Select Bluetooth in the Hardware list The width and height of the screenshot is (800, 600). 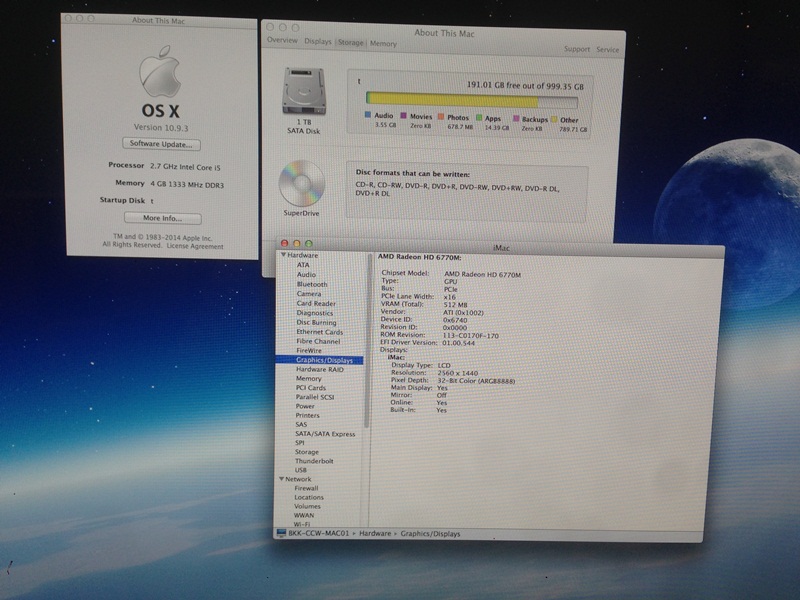(312, 284)
